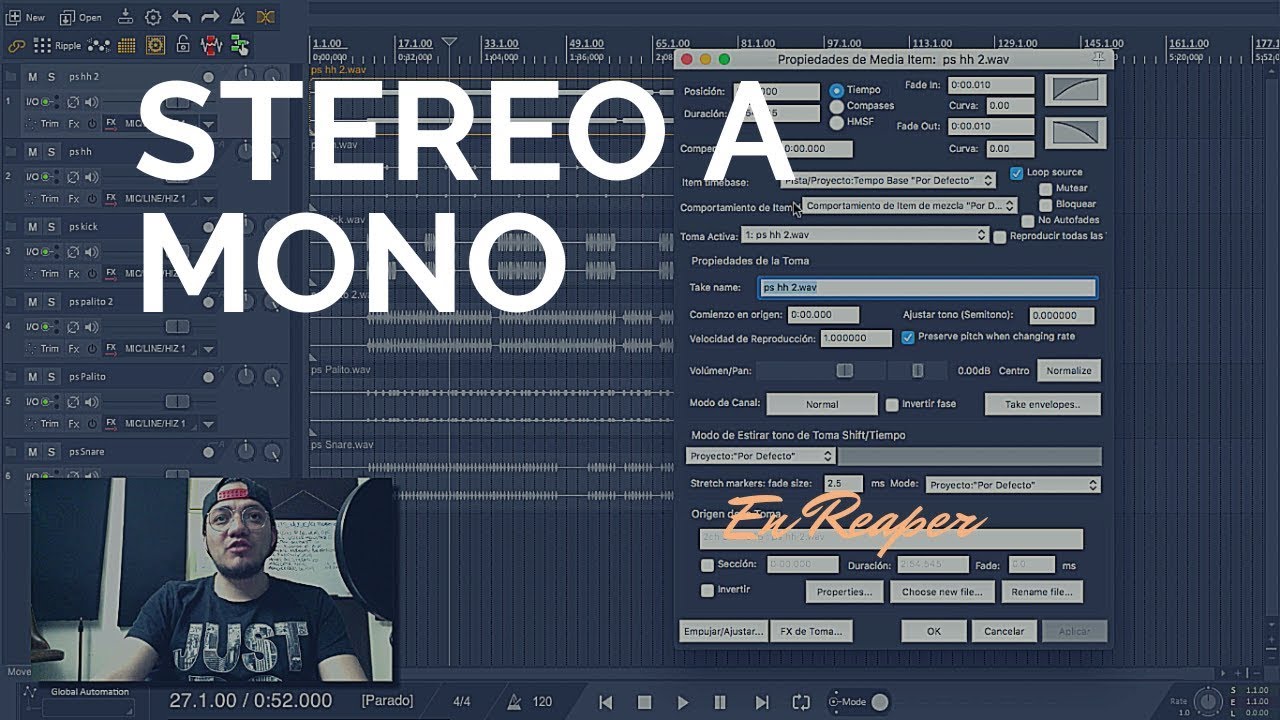Click OK in Media Item properties
The width and height of the screenshot is (1280, 720).
pyautogui.click(x=933, y=631)
